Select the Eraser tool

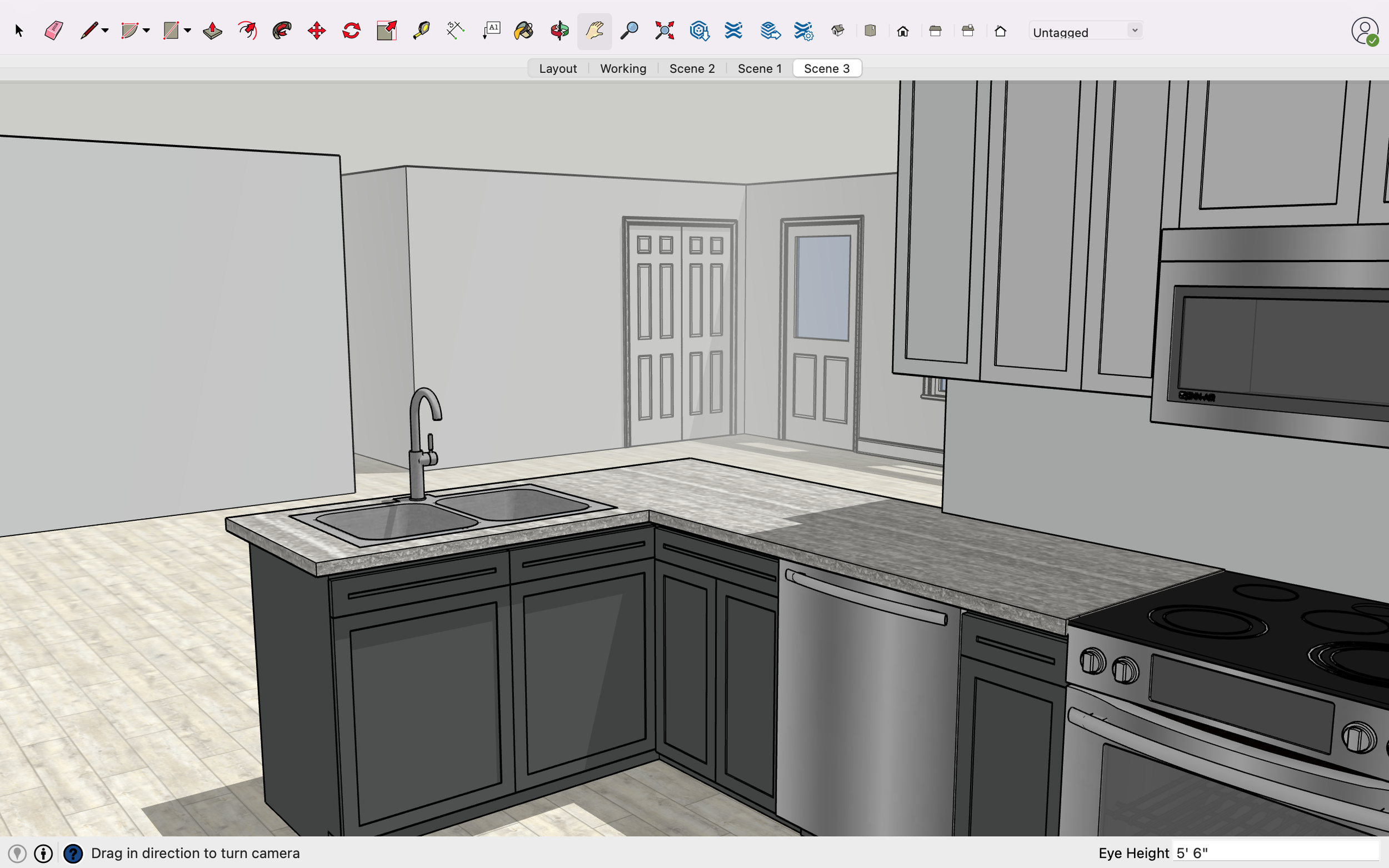click(x=53, y=31)
